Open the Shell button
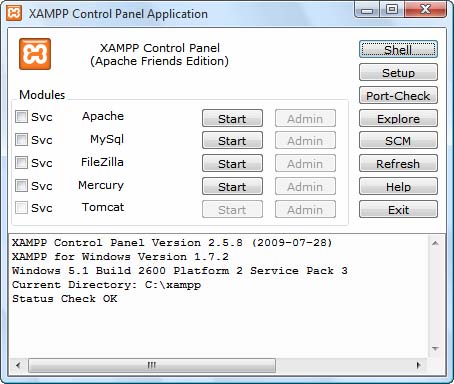The width and height of the screenshot is (454, 384). point(398,50)
